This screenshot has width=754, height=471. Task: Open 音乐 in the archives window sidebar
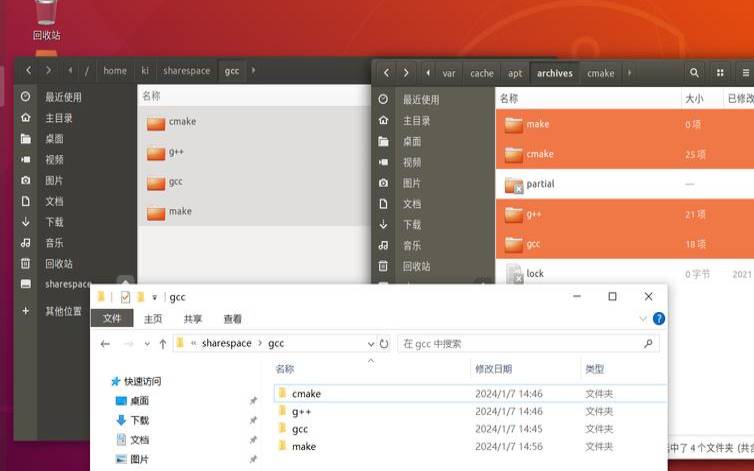[412, 245]
